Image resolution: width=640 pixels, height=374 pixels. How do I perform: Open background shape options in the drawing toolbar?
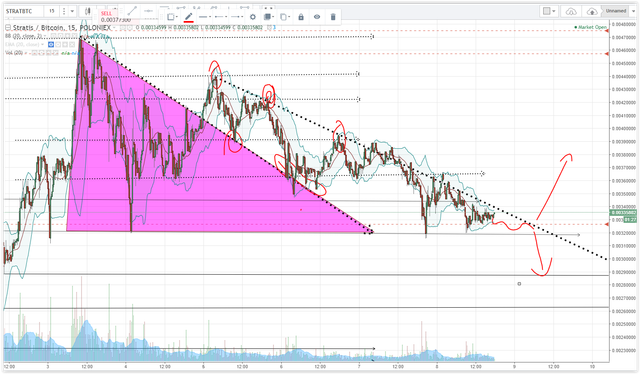pyautogui.click(x=172, y=17)
